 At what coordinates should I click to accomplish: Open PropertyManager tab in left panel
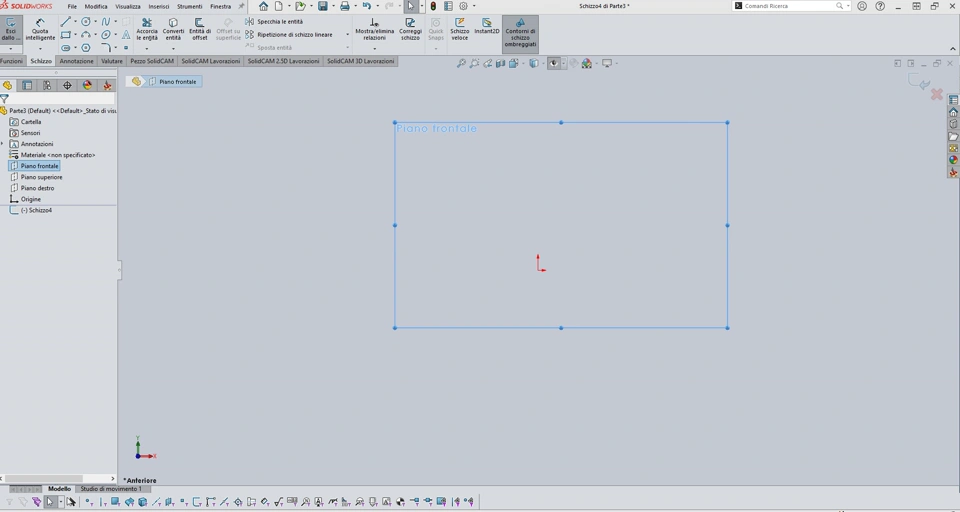pyautogui.click(x=27, y=86)
